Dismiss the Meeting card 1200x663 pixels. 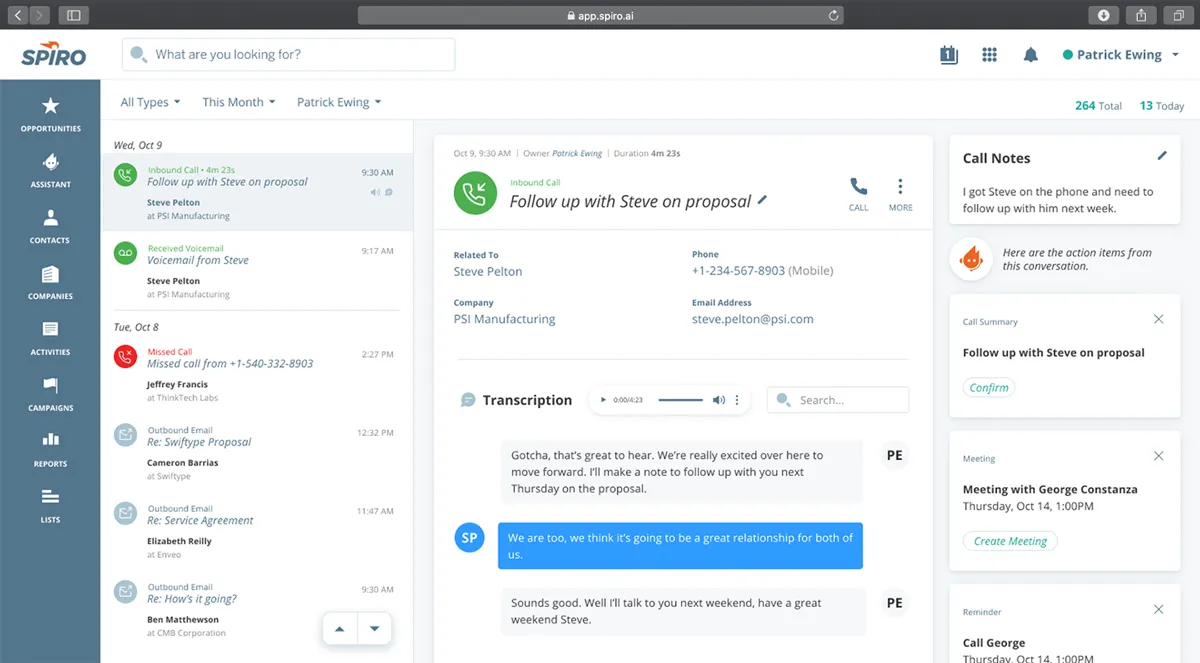tap(1158, 456)
